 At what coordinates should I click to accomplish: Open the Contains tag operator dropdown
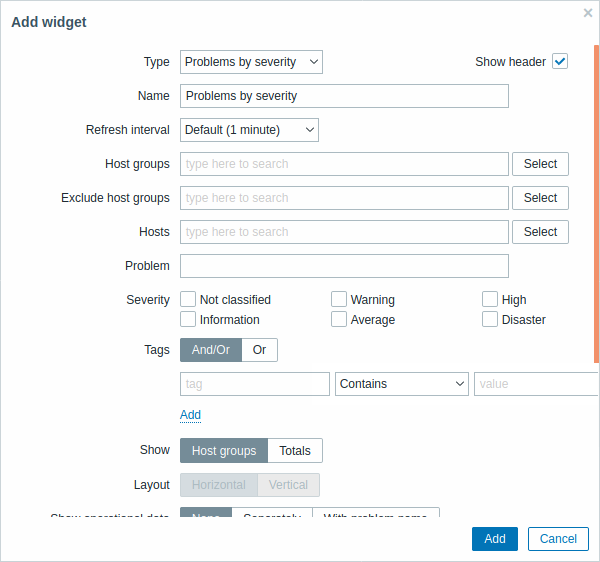tap(402, 384)
